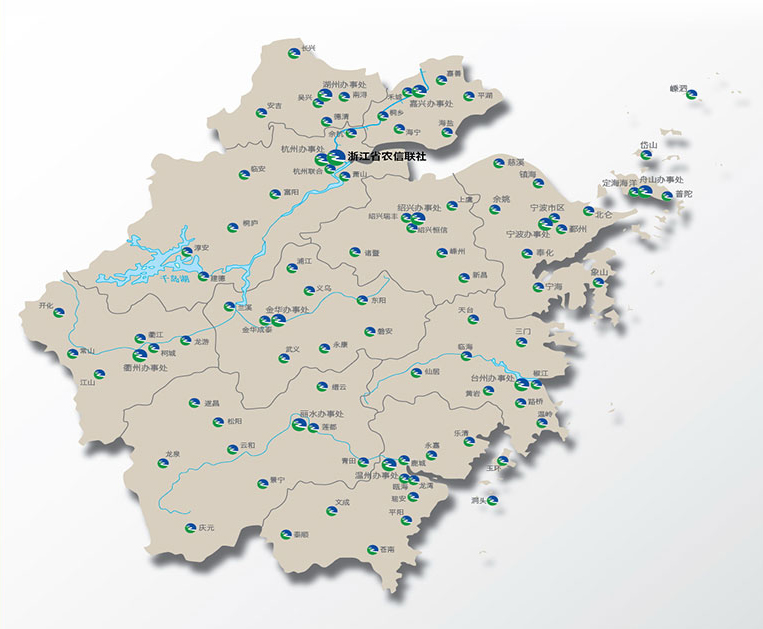The height and width of the screenshot is (629, 763).
Task: Click the 象山 branch marker
Action: (x=598, y=282)
